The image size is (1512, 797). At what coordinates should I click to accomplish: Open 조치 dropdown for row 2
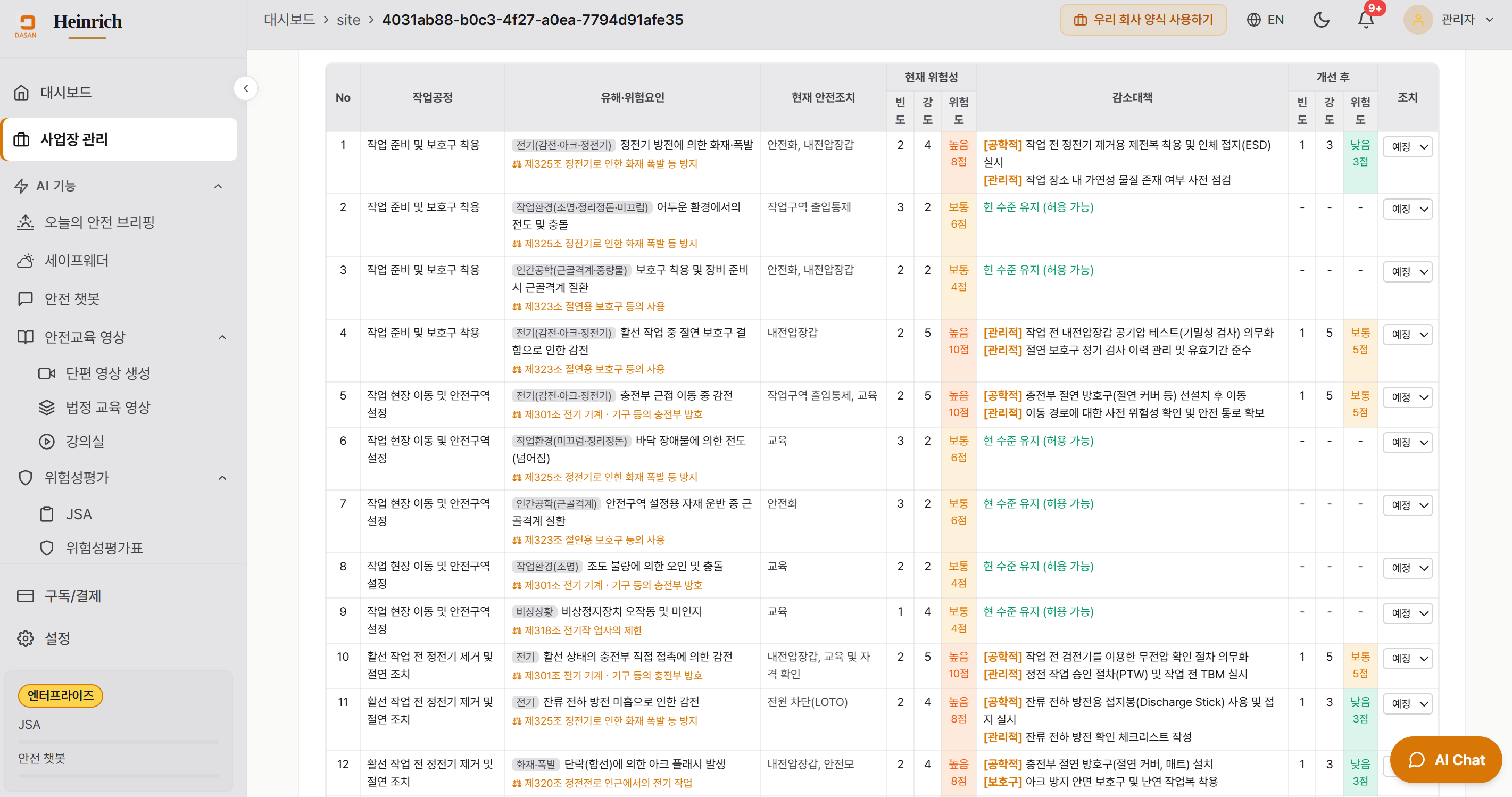point(1408,209)
